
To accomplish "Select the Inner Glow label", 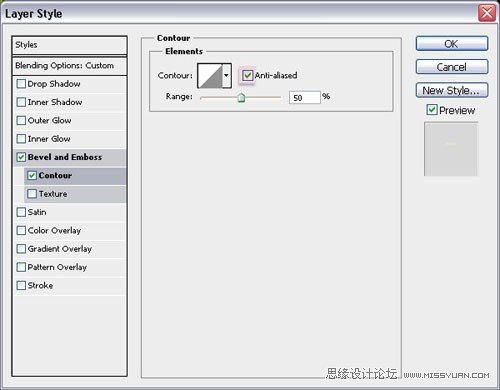I will [49, 139].
